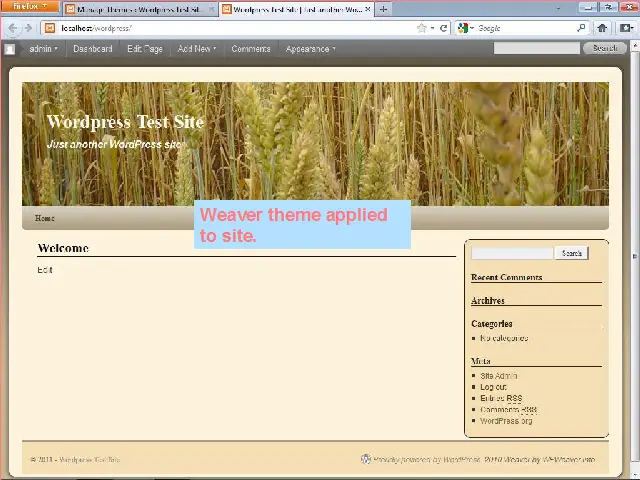The image size is (640, 480).
Task: Click the Recent Comments heading
Action: coord(507,277)
